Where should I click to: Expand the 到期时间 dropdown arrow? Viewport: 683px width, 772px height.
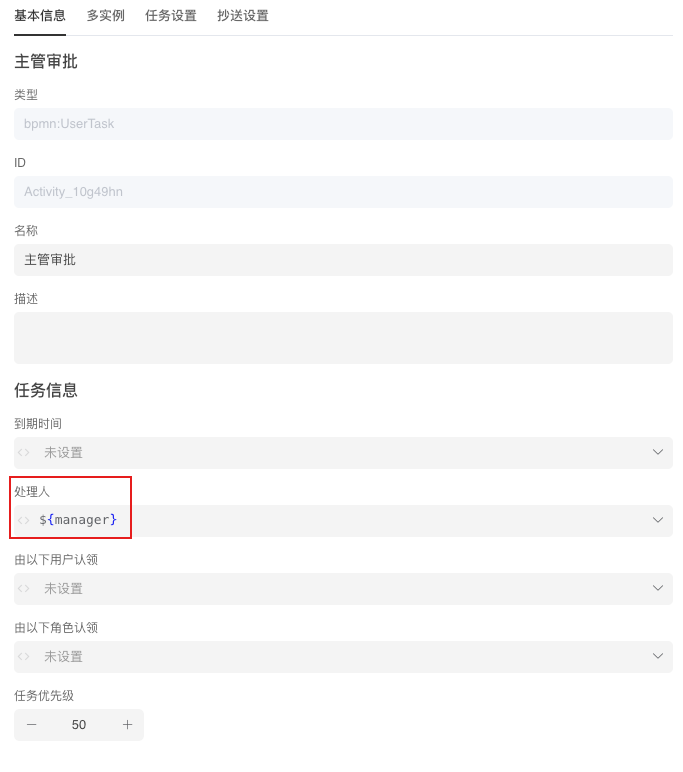pos(658,452)
